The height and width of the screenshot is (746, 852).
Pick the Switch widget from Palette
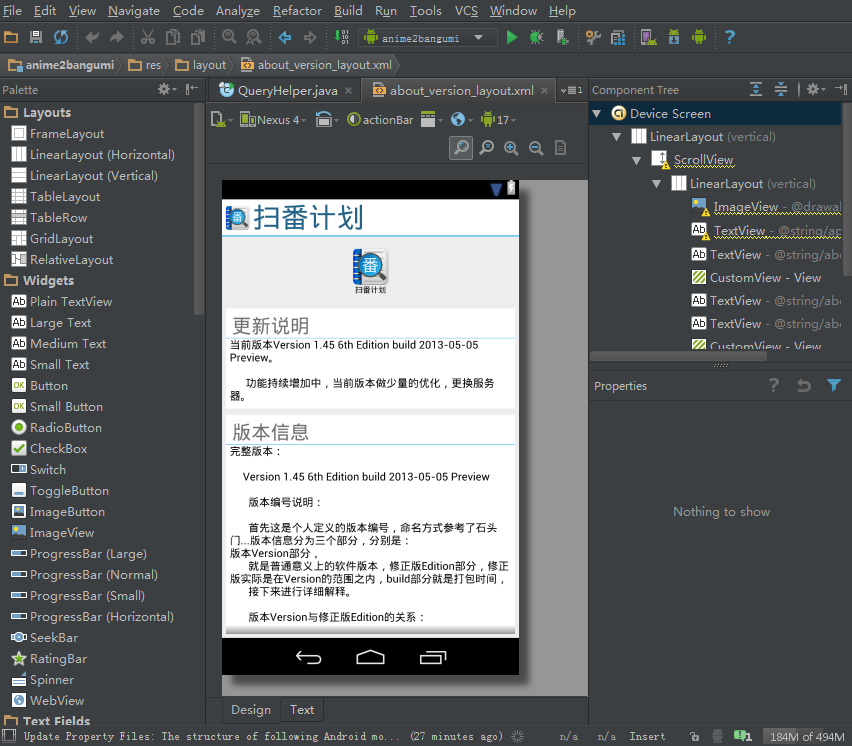pos(47,470)
